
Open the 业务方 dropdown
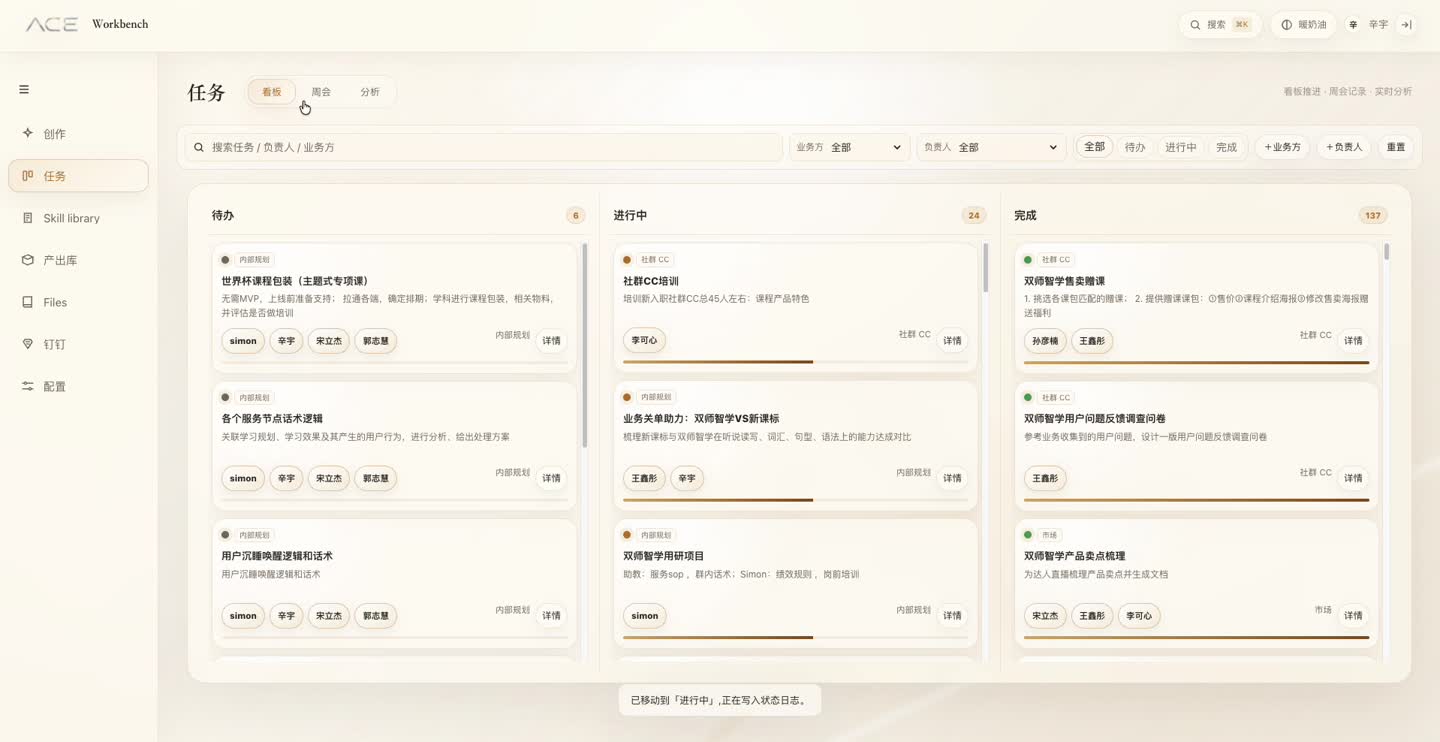850,147
